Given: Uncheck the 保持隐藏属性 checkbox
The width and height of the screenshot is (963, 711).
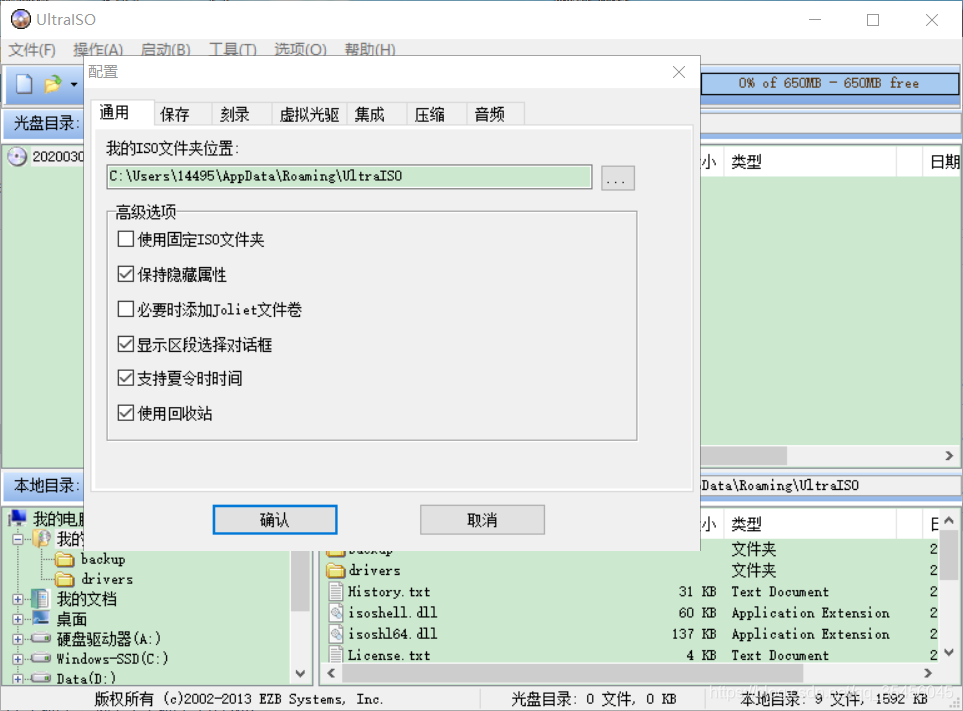Looking at the screenshot, I should point(125,274).
